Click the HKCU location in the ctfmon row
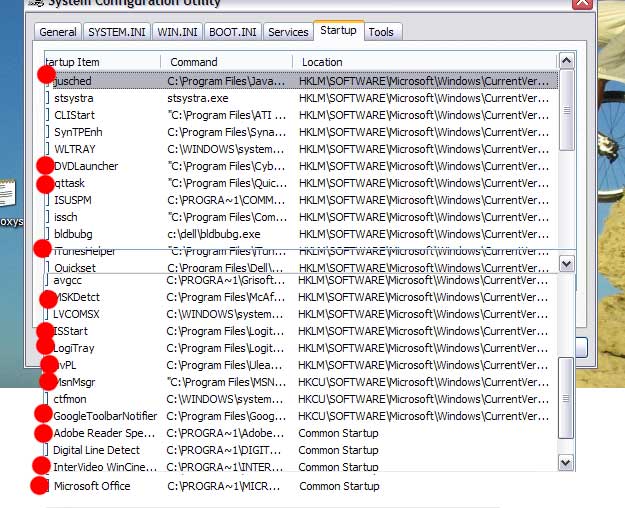 (x=424, y=399)
